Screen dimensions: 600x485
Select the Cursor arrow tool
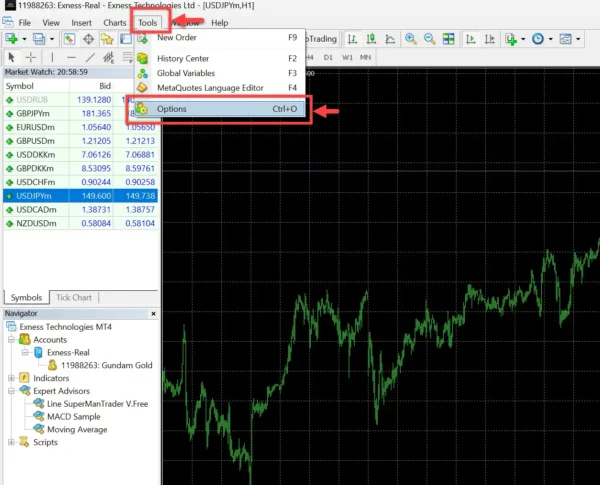coord(11,57)
